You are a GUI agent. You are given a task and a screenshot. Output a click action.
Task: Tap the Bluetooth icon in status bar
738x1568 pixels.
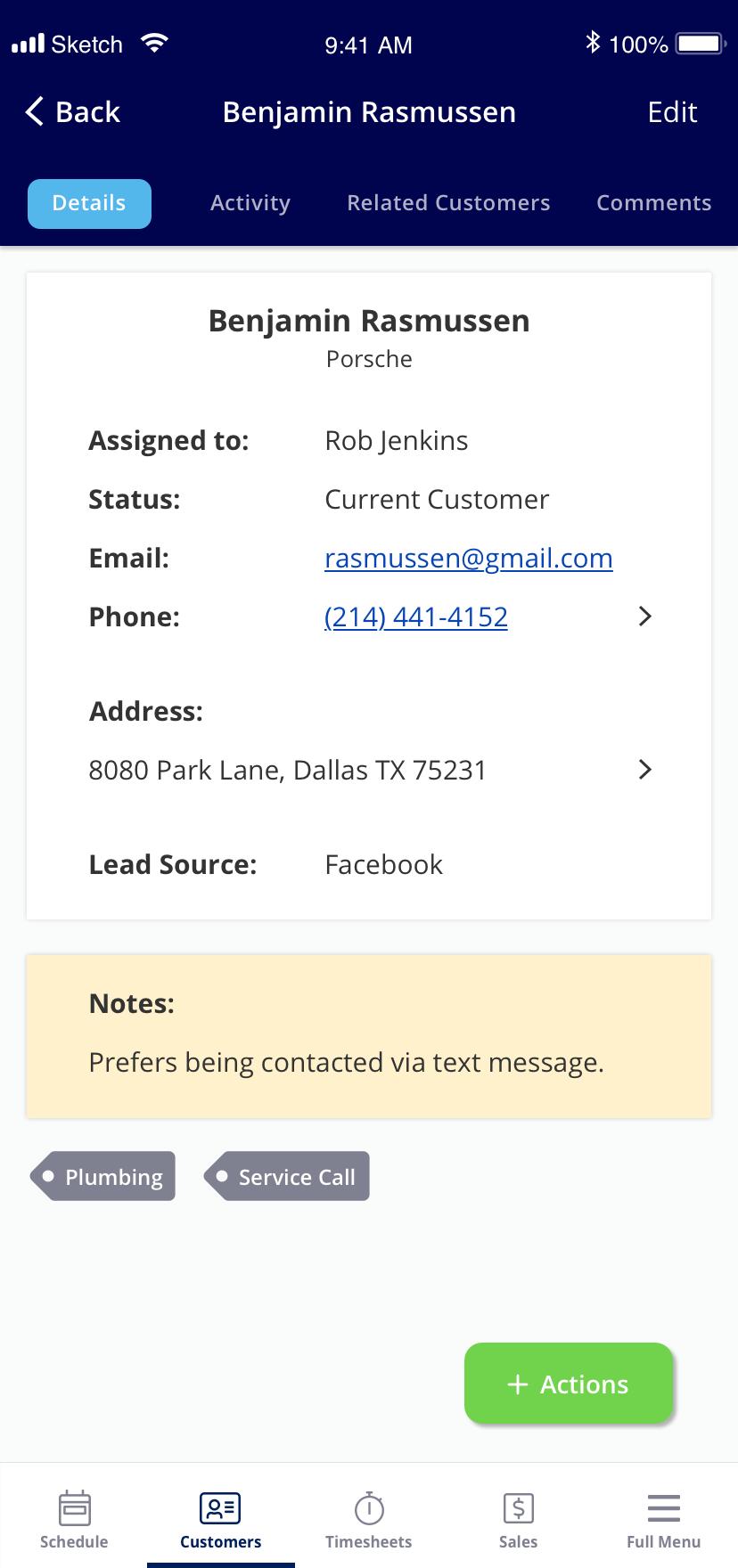[x=593, y=42]
